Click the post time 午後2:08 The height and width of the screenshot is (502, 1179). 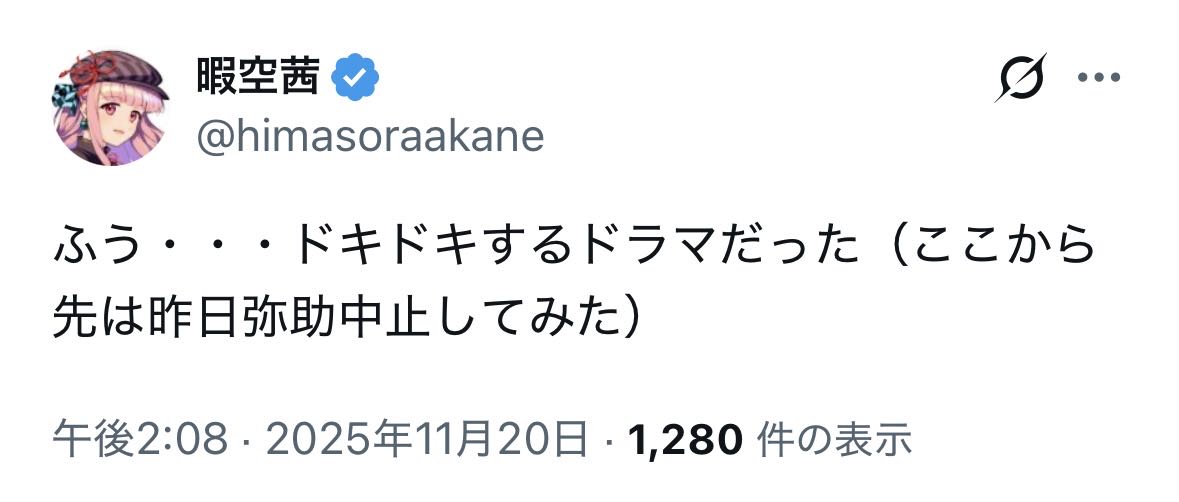[140, 438]
